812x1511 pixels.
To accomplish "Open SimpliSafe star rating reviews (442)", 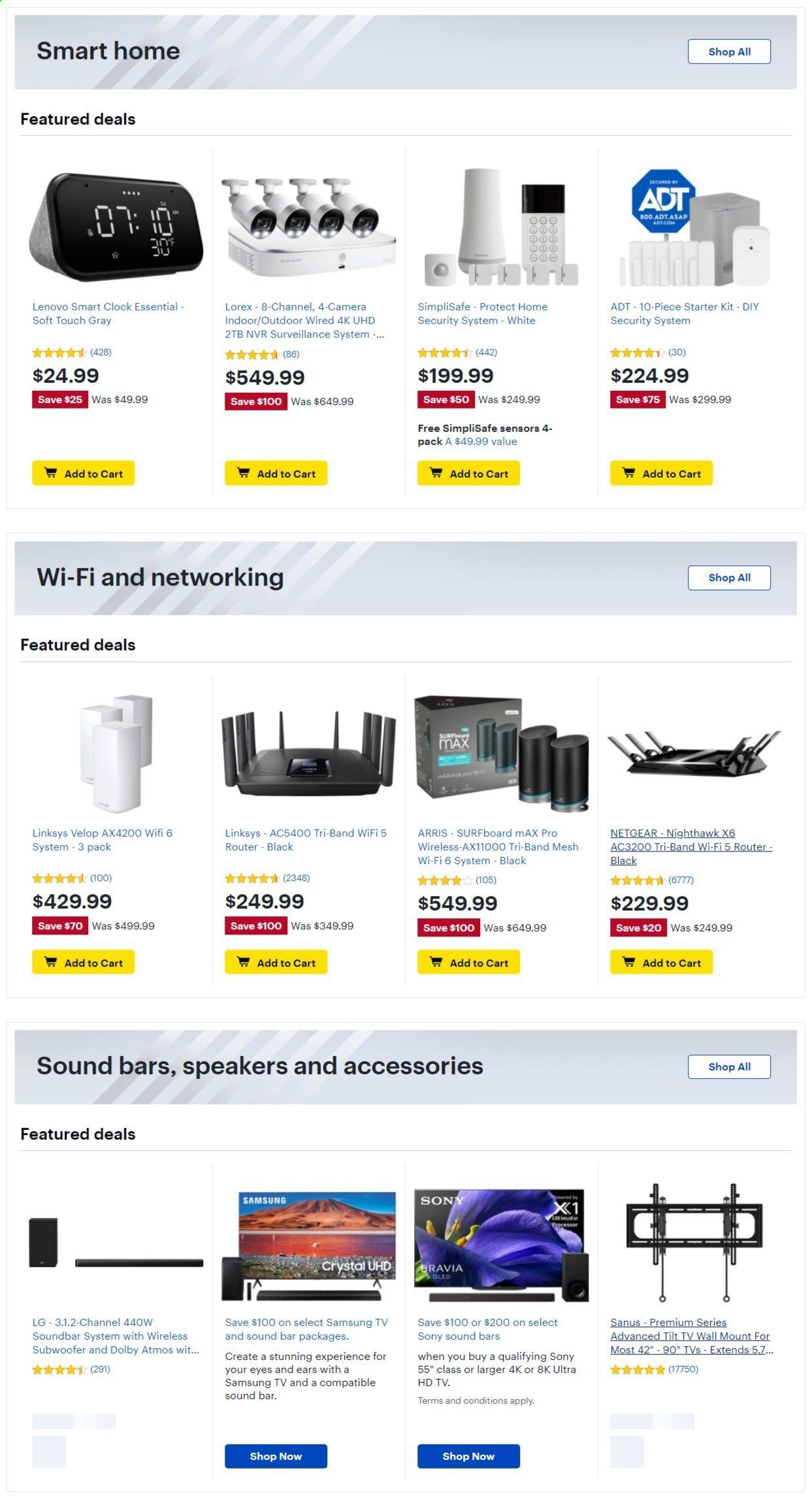I will [457, 352].
